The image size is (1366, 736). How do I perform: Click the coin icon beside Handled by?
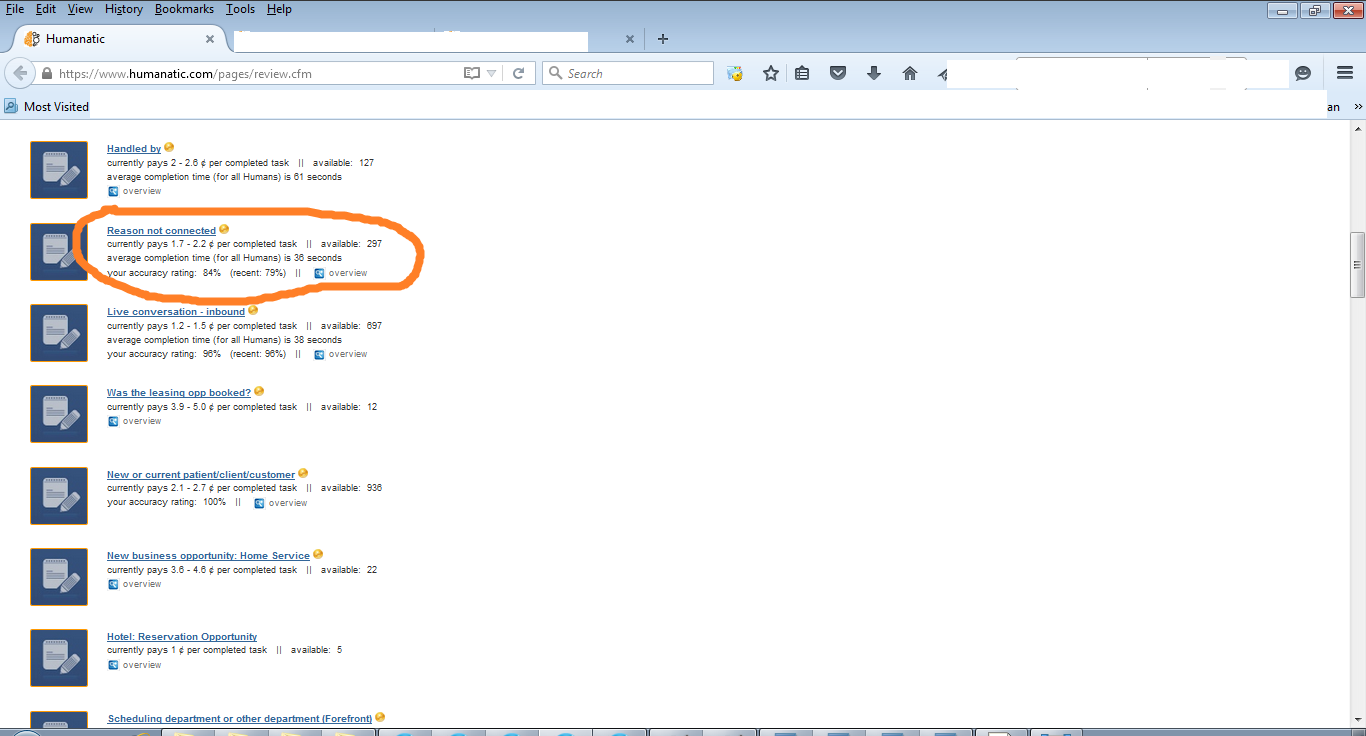coord(169,147)
